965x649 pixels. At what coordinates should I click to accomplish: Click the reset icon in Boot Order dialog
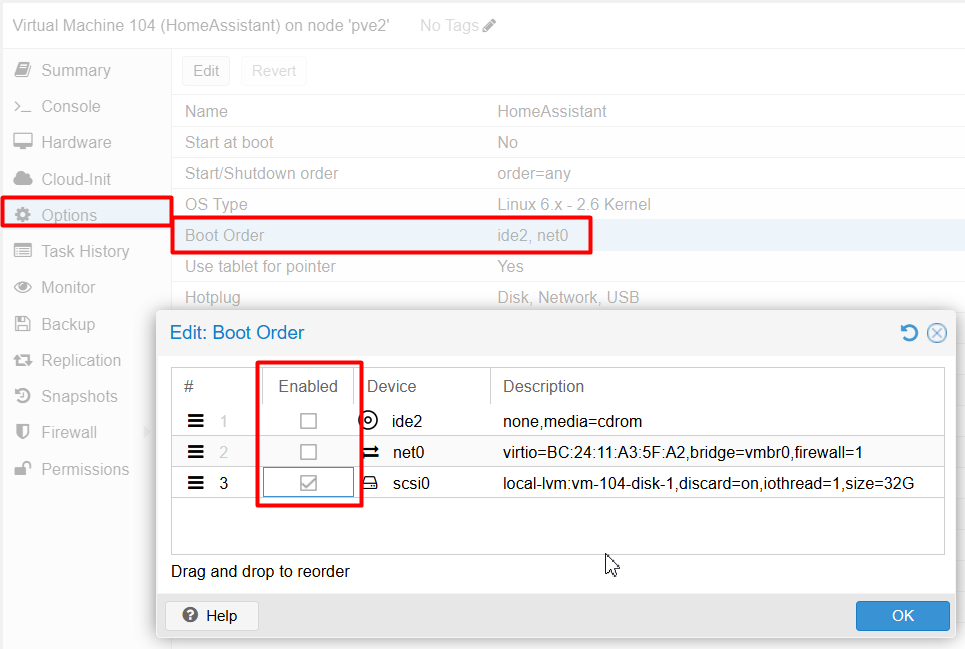pos(909,333)
